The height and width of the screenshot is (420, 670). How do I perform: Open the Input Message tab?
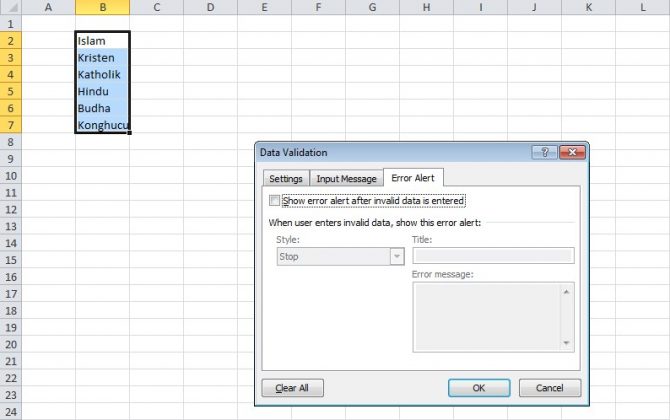(346, 179)
